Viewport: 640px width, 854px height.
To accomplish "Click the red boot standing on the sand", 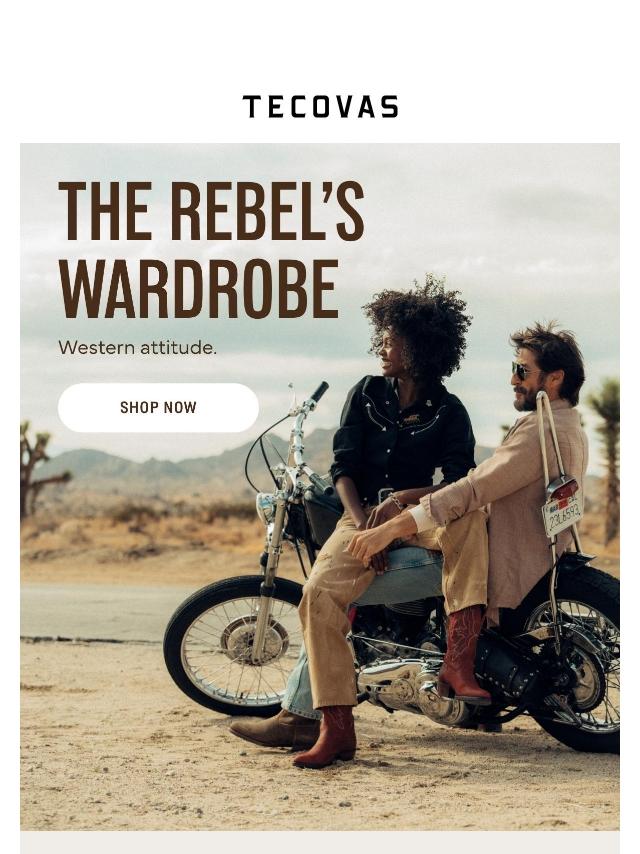I will (326, 736).
